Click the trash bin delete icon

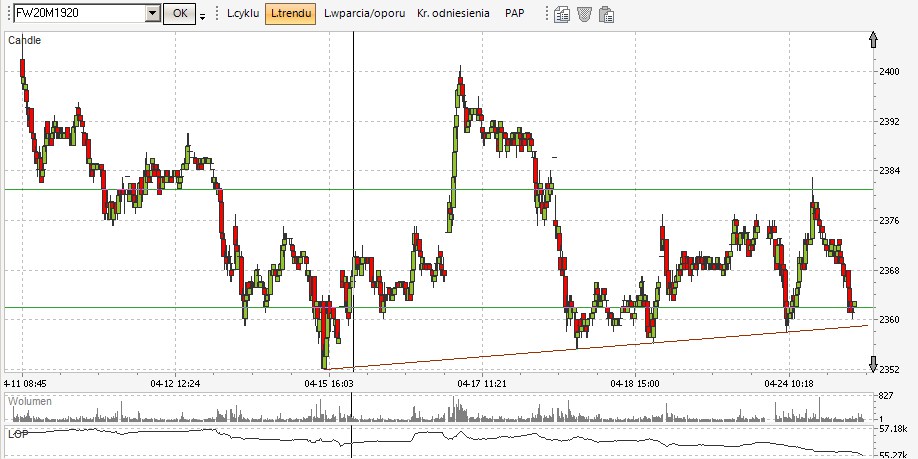tap(584, 14)
